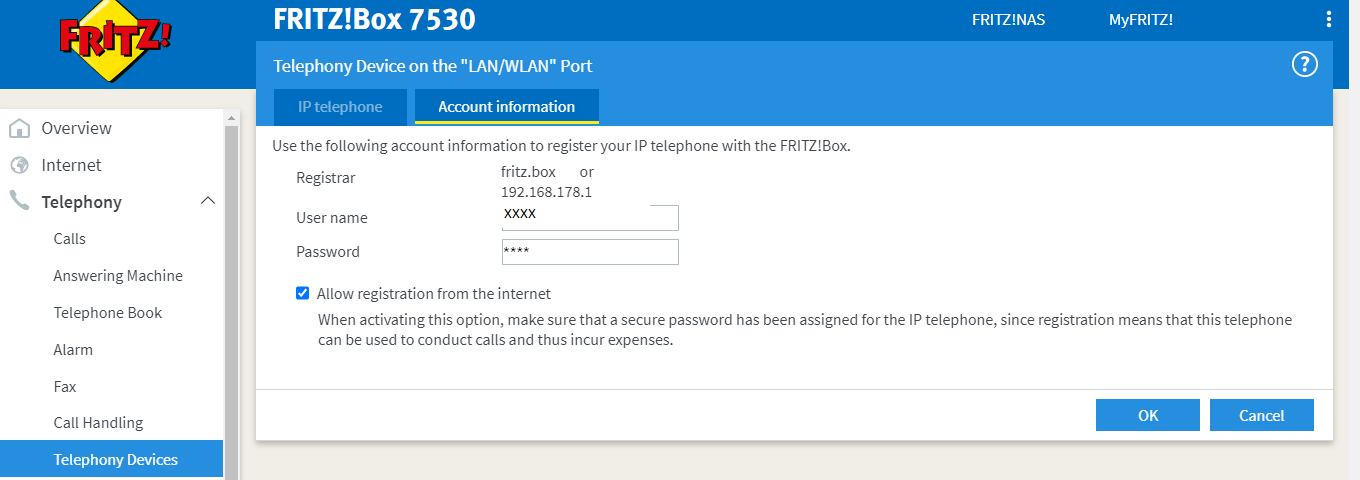Open FRITZ!NAS link
The height and width of the screenshot is (480, 1360).
pyautogui.click(x=1008, y=20)
